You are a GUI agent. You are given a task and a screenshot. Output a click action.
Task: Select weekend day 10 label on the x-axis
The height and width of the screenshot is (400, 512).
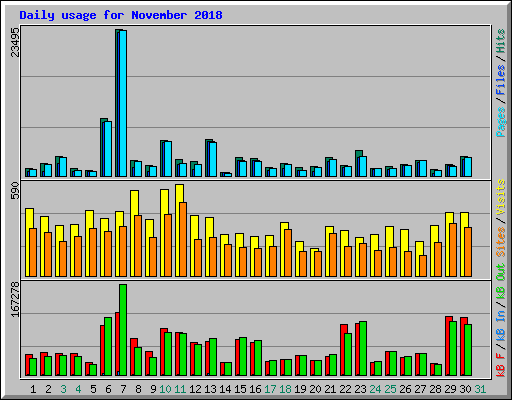click(x=165, y=389)
